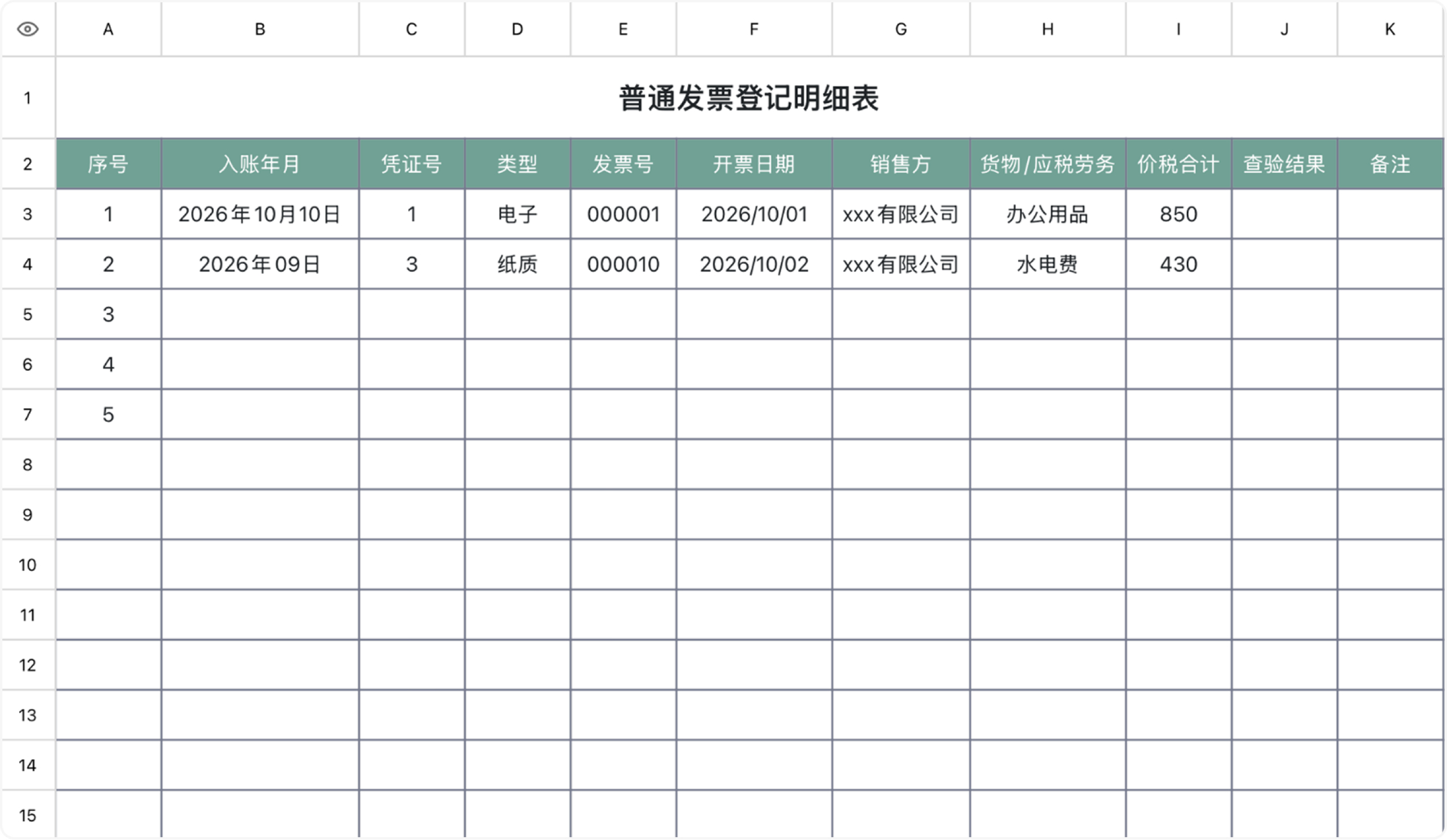Click the 发票号 header cell
1447x840 pixels.
click(623, 164)
